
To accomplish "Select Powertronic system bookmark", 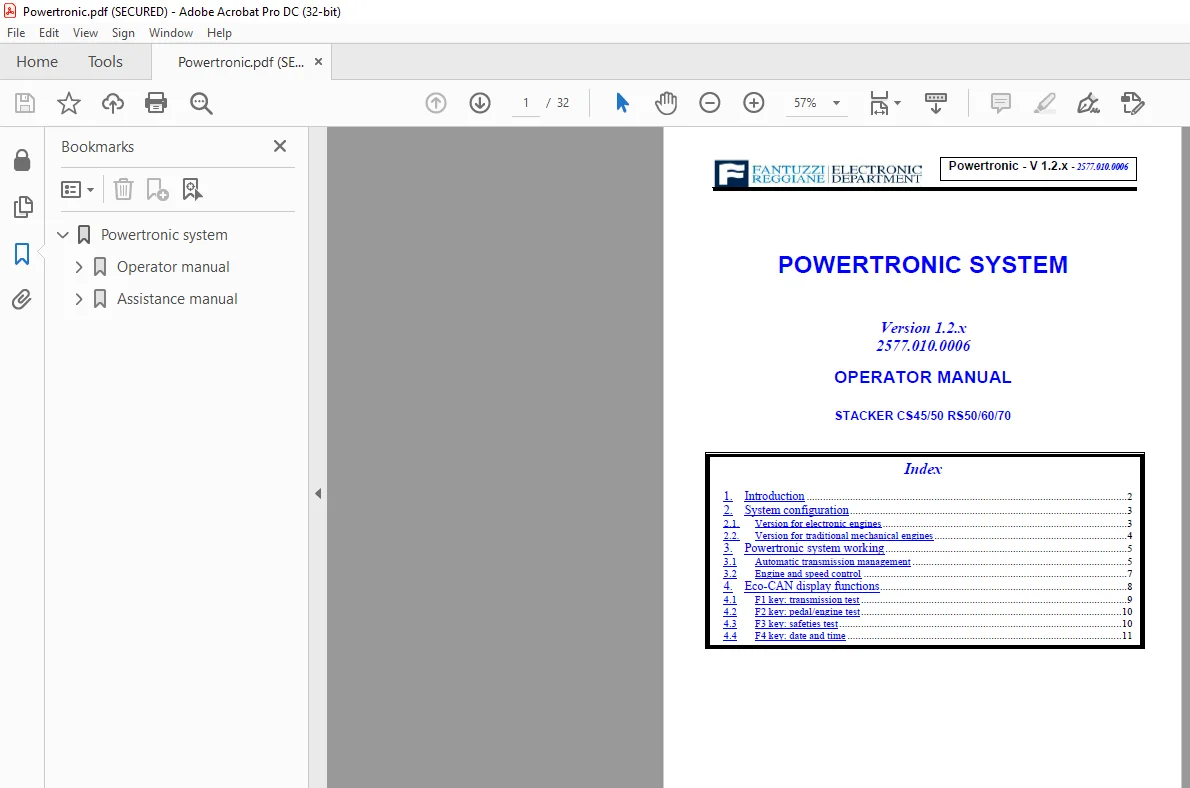I will (164, 235).
